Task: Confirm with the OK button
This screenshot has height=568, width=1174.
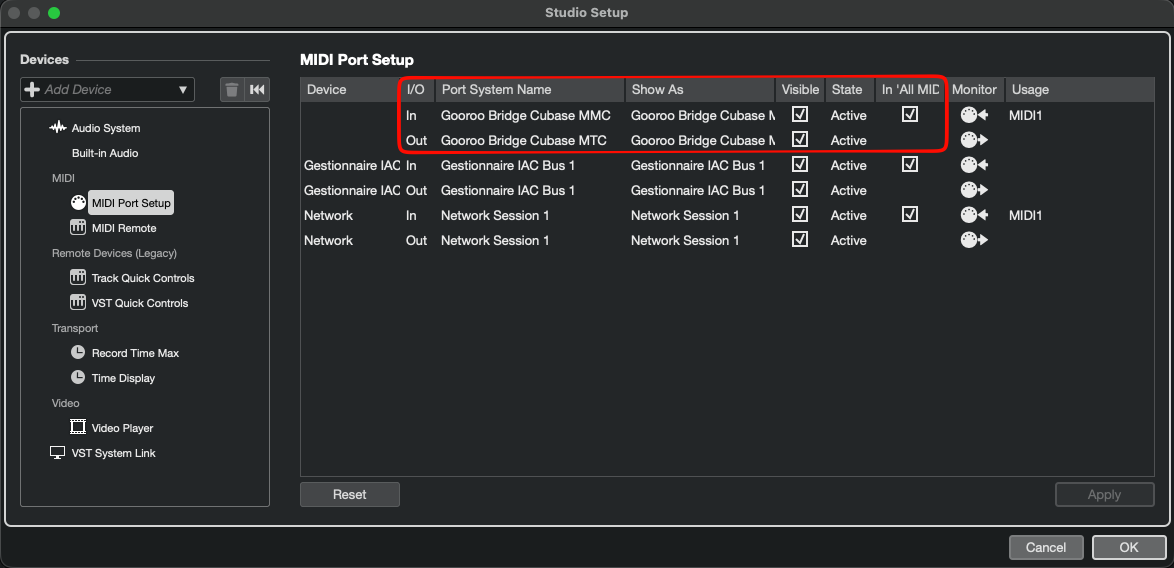Action: (1129, 547)
